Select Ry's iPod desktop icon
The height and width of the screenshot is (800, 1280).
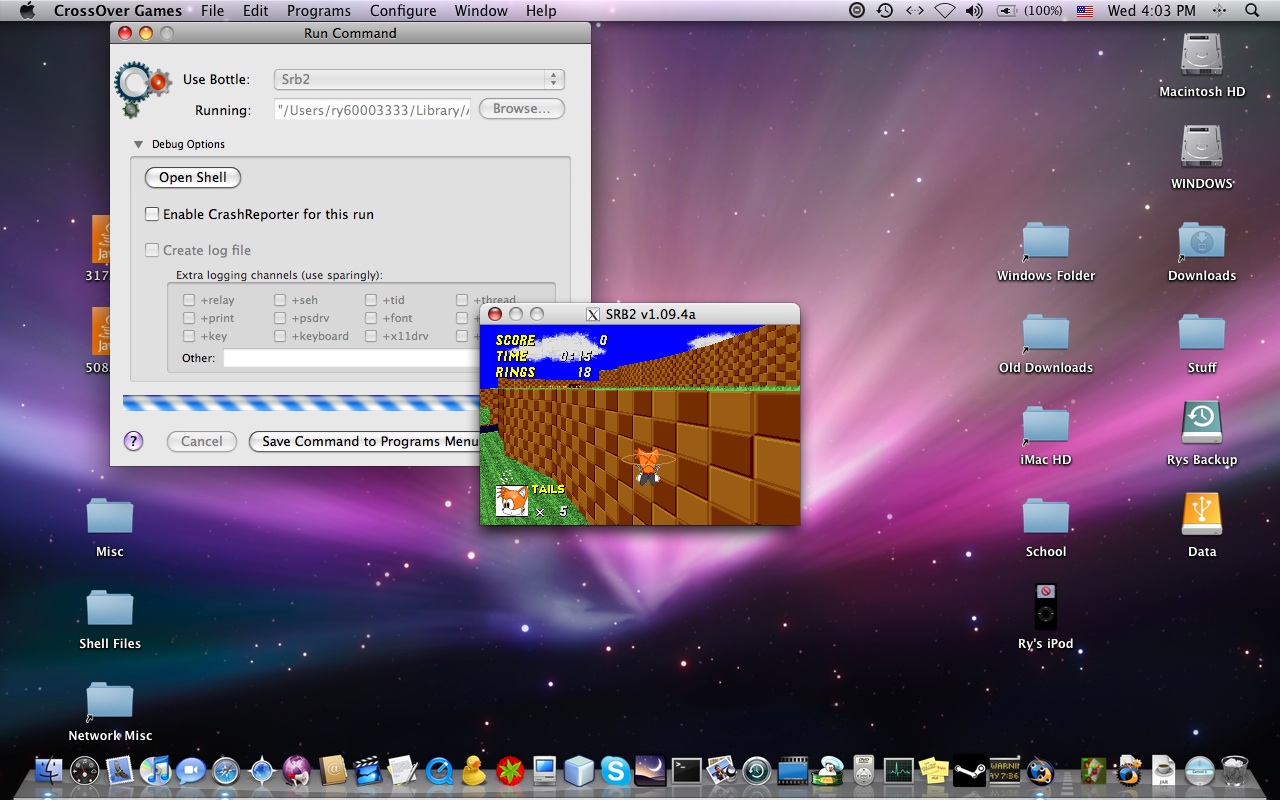click(x=1045, y=616)
